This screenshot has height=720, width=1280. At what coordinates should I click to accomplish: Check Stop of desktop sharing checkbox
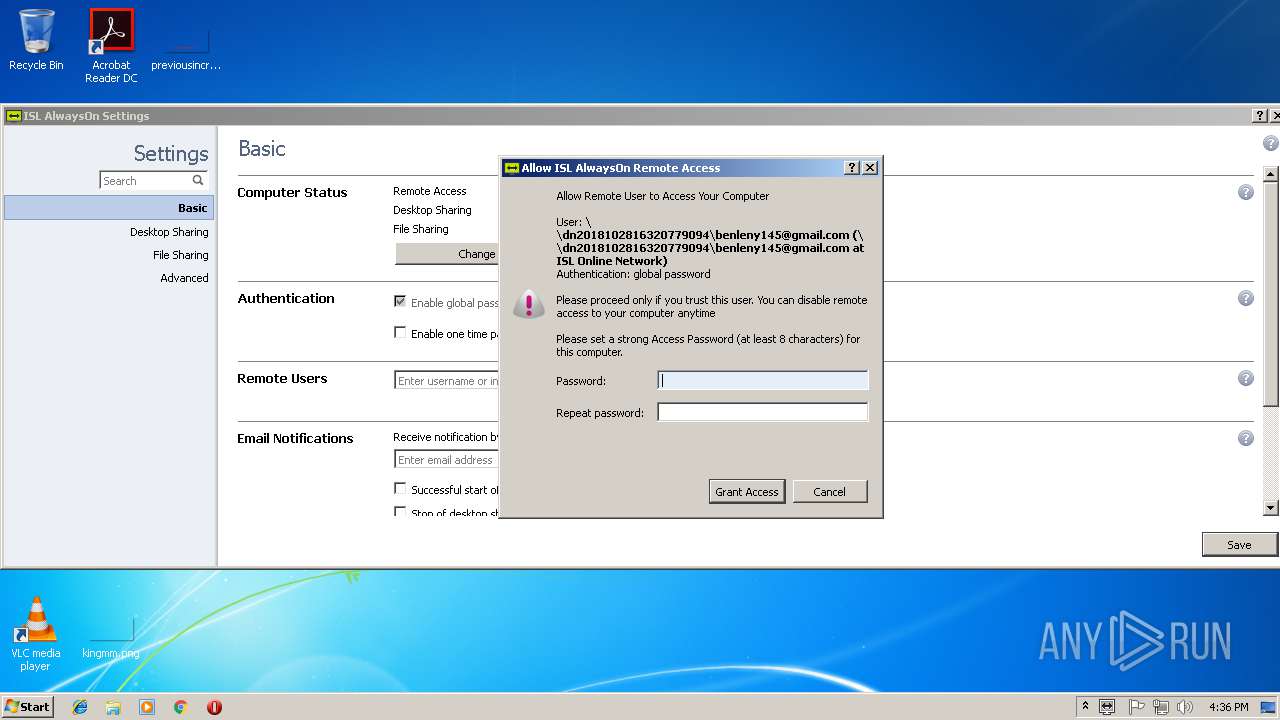pos(400,512)
